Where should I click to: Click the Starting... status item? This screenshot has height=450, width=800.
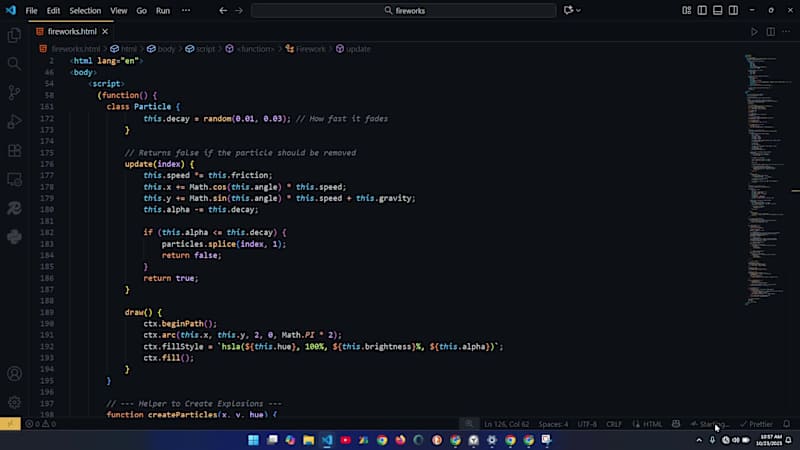(x=710, y=424)
